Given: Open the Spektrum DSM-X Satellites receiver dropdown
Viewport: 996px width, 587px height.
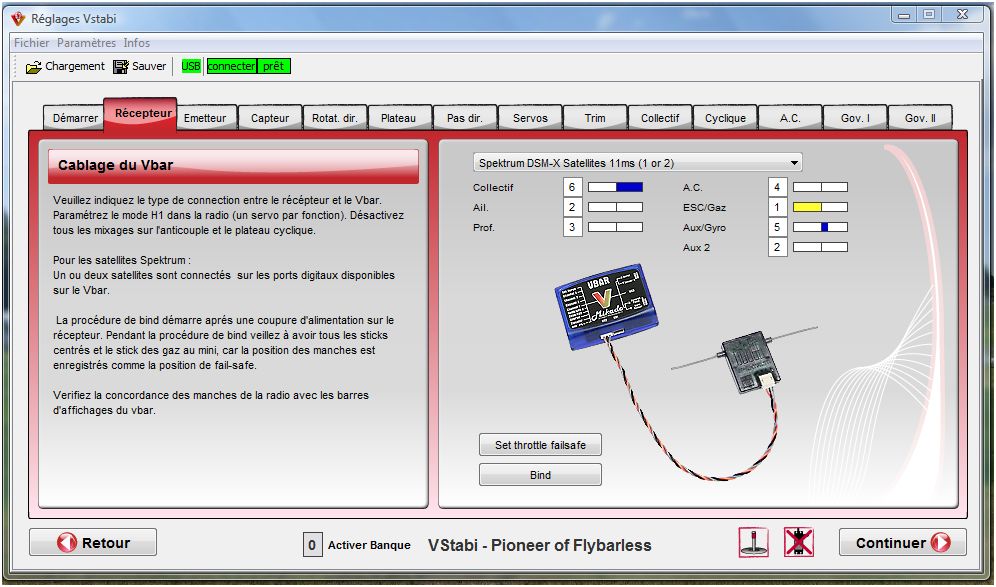Looking at the screenshot, I should click(x=637, y=163).
